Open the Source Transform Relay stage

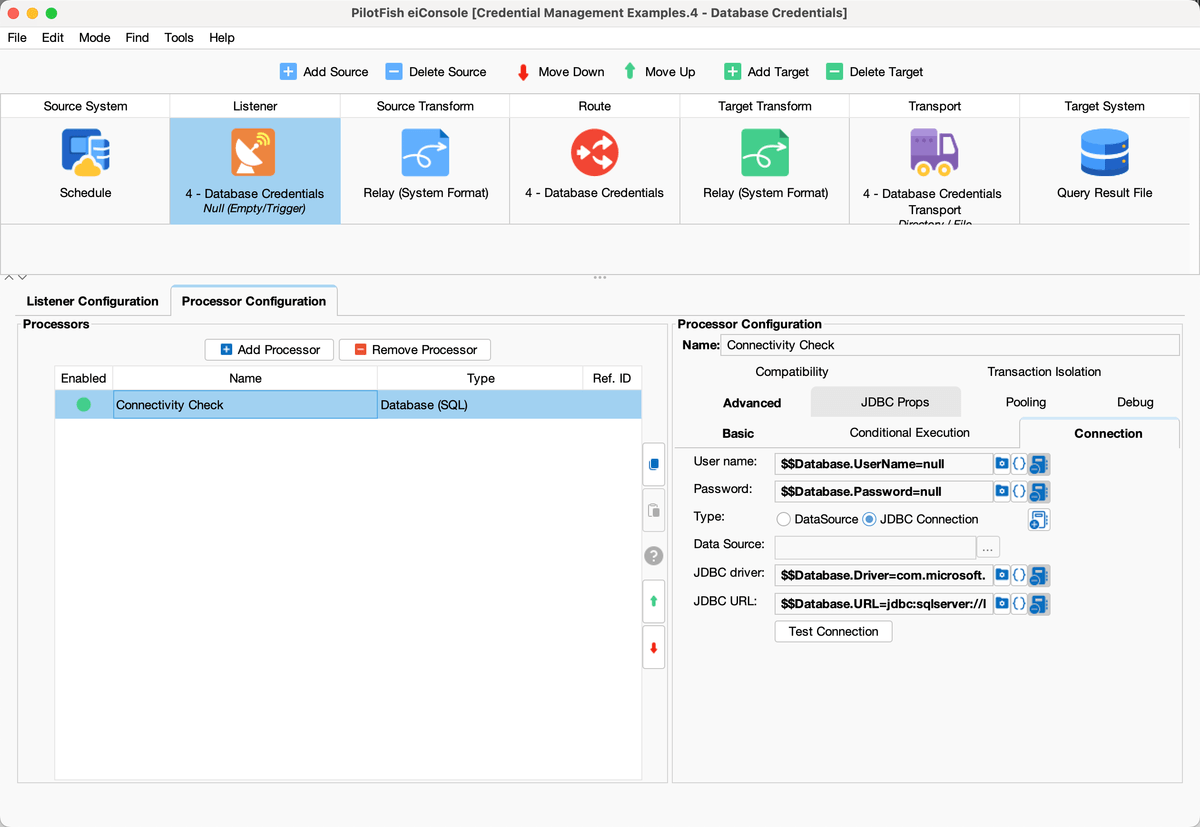point(425,170)
